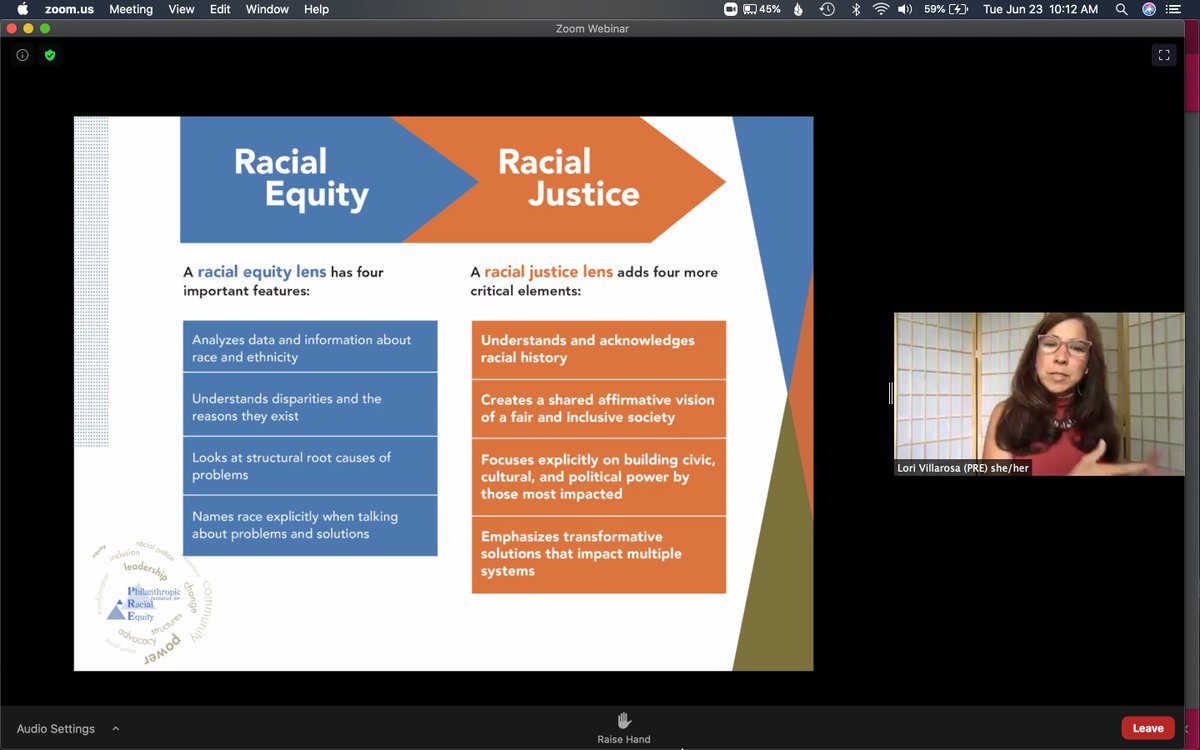Click the red Leave button
Viewport: 1200px width, 750px height.
(x=1148, y=728)
